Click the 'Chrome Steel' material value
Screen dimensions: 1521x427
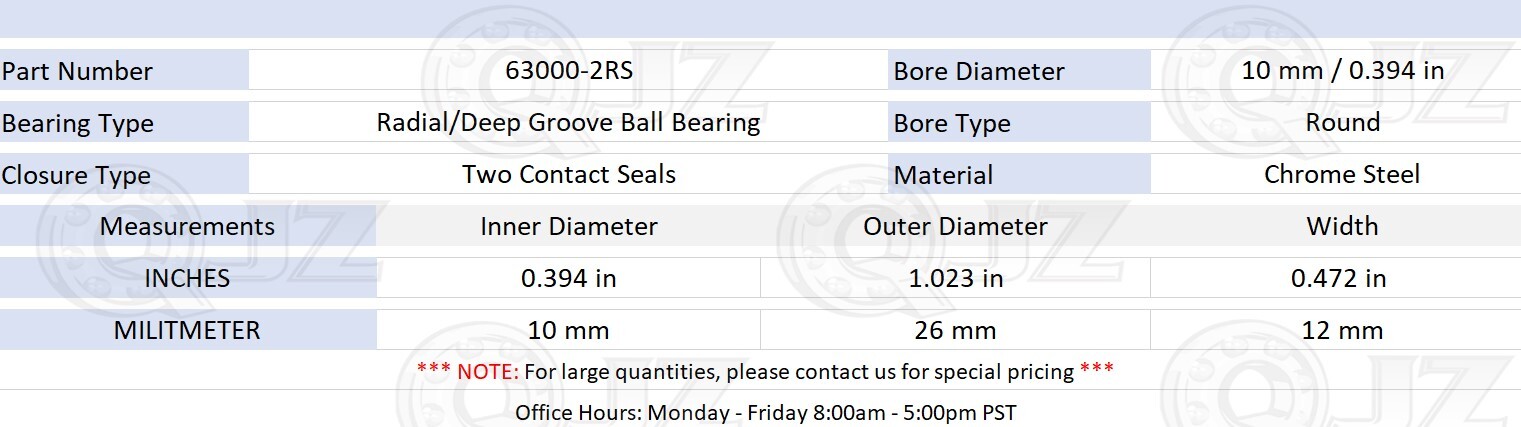[1342, 175]
